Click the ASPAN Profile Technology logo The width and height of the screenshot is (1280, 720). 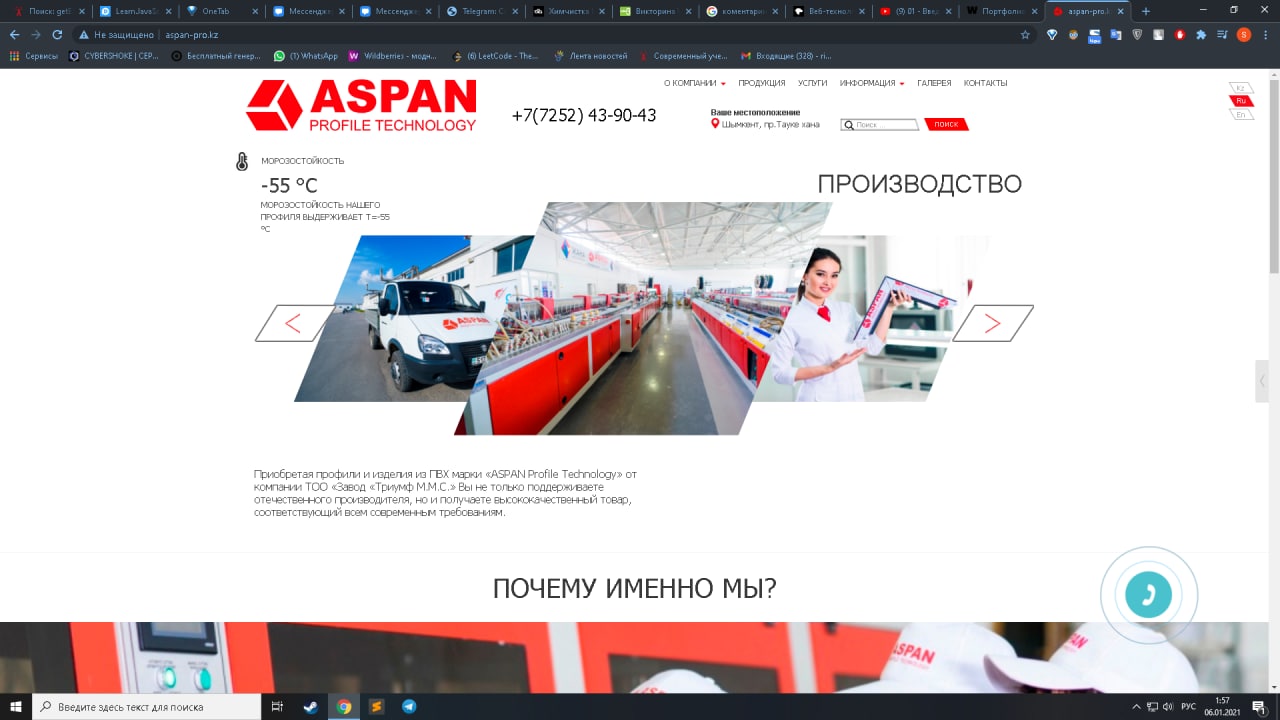tap(361, 106)
